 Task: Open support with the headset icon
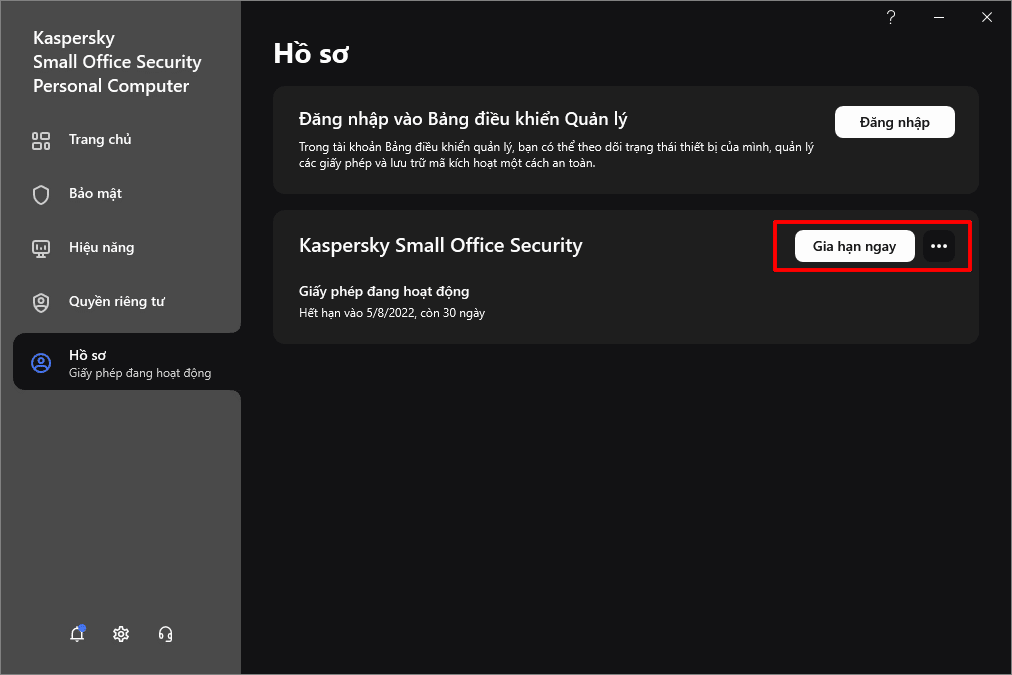pos(166,634)
